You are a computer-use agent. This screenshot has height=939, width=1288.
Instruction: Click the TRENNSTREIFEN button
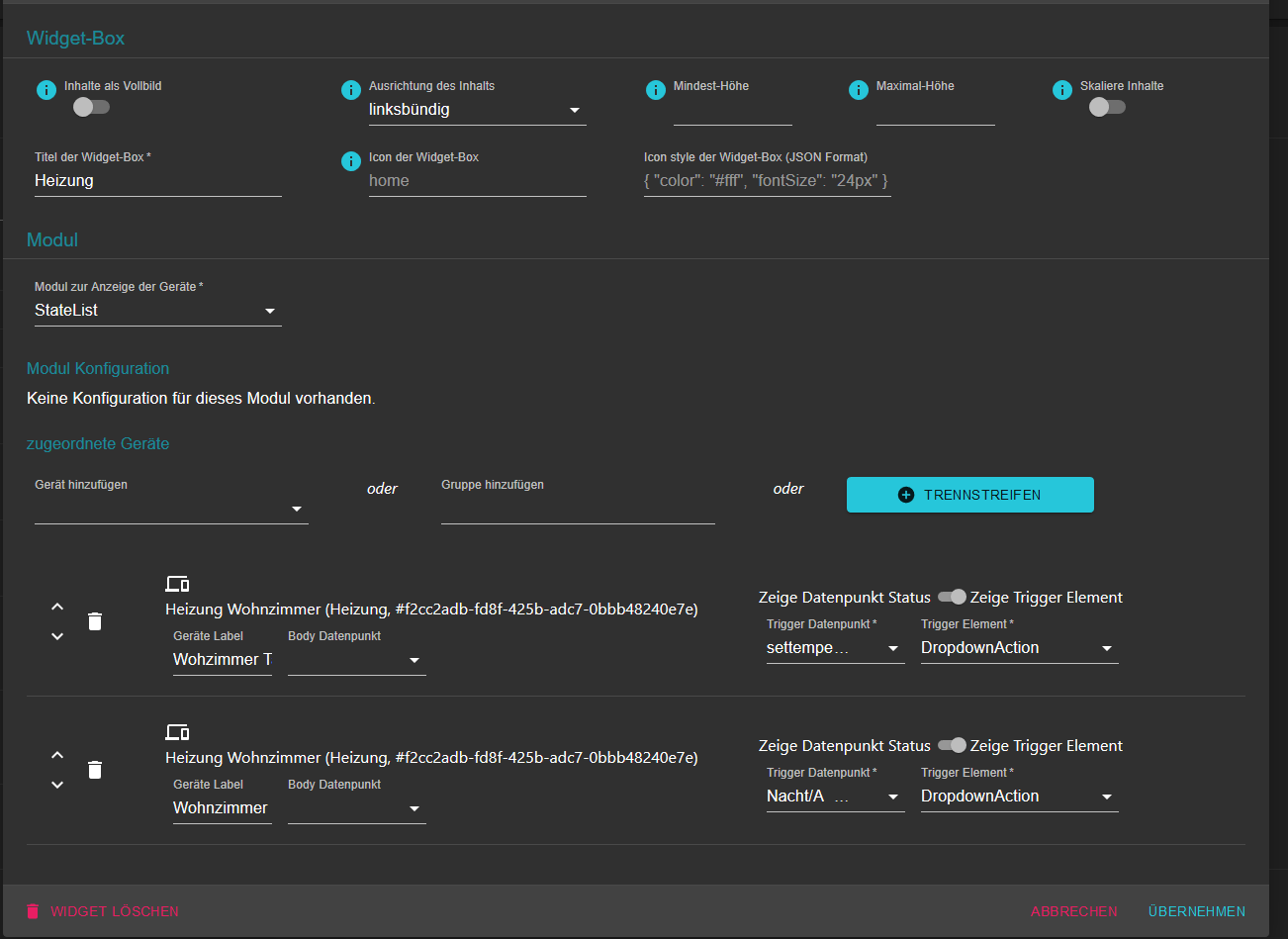point(970,495)
